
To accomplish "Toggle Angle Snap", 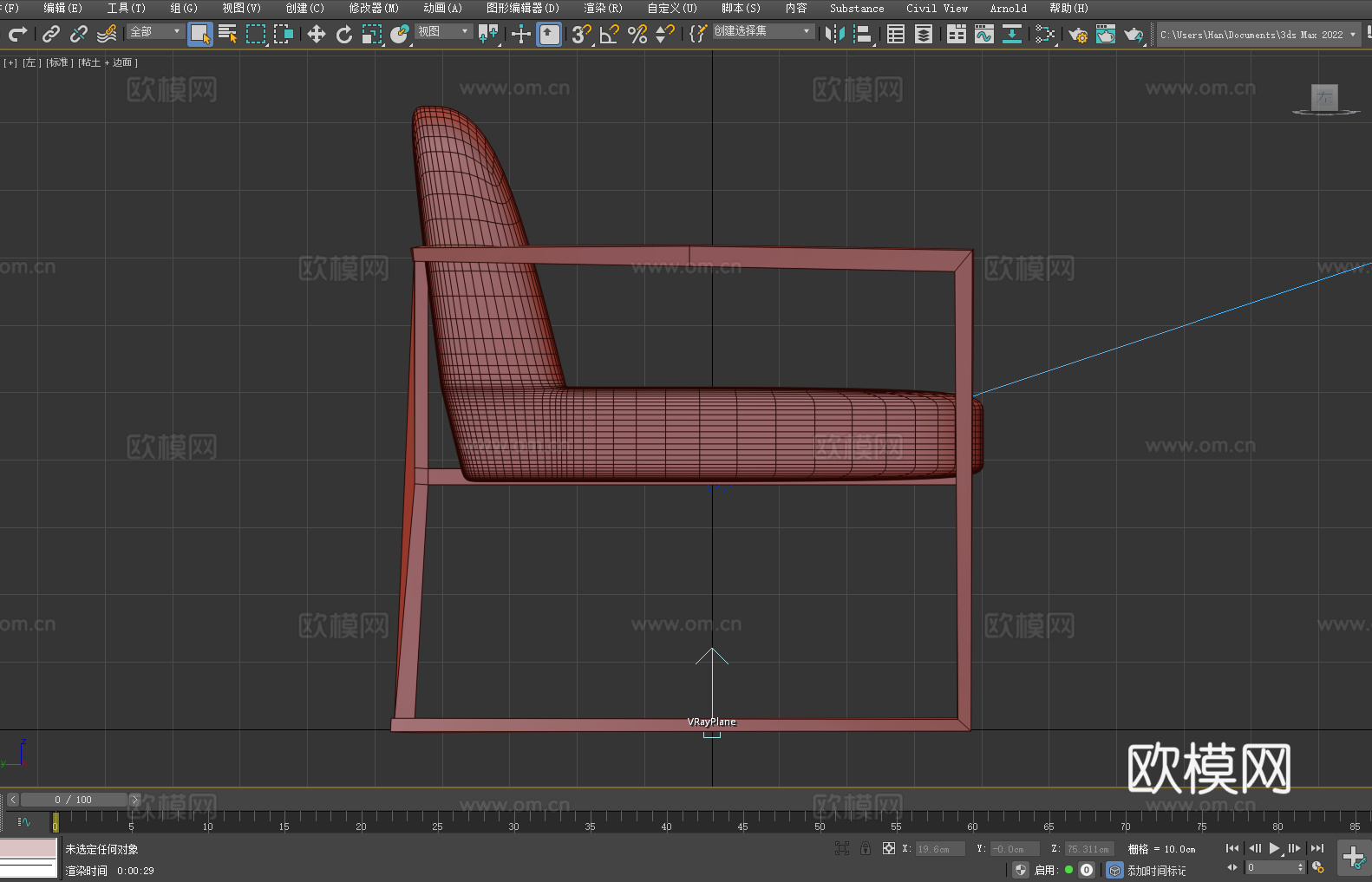I will click(x=610, y=34).
